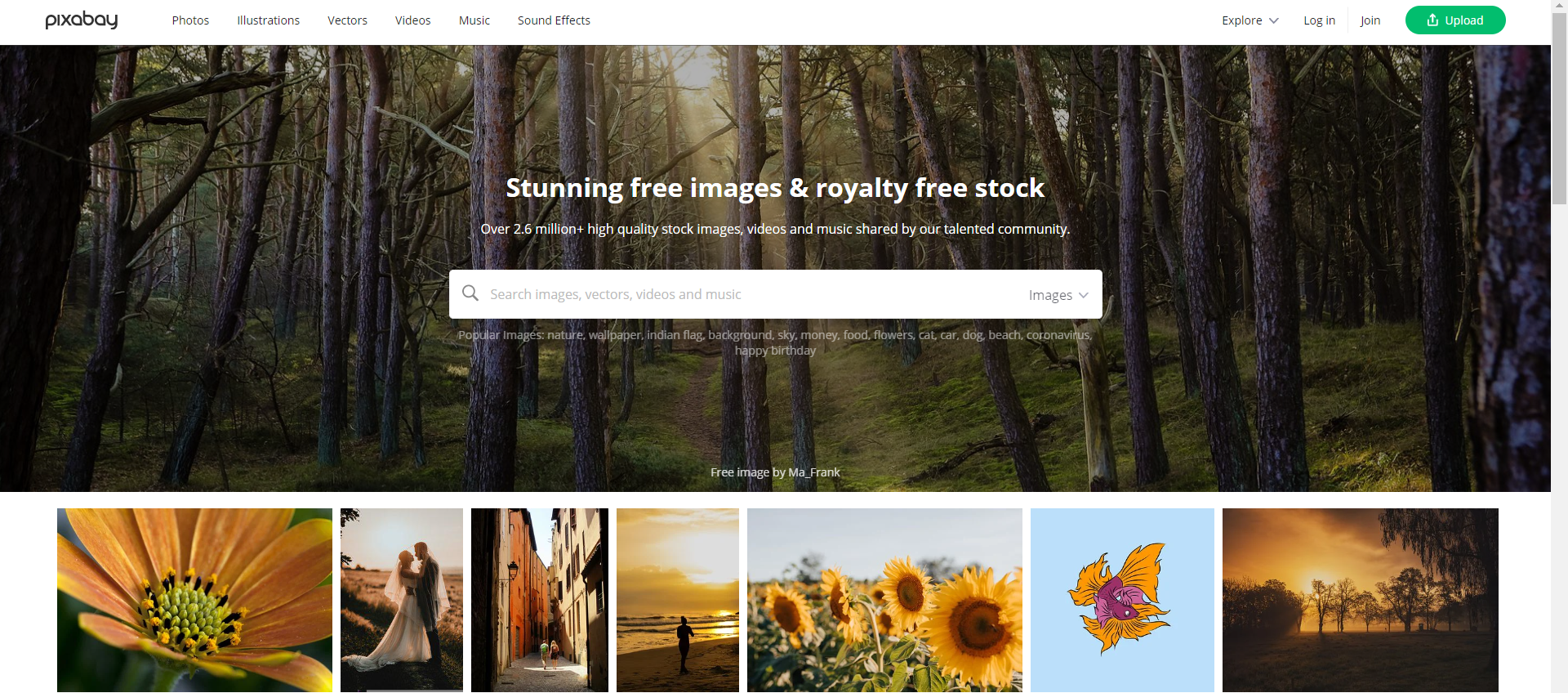Click the green Upload button
The image size is (1568, 693).
[1455, 20]
